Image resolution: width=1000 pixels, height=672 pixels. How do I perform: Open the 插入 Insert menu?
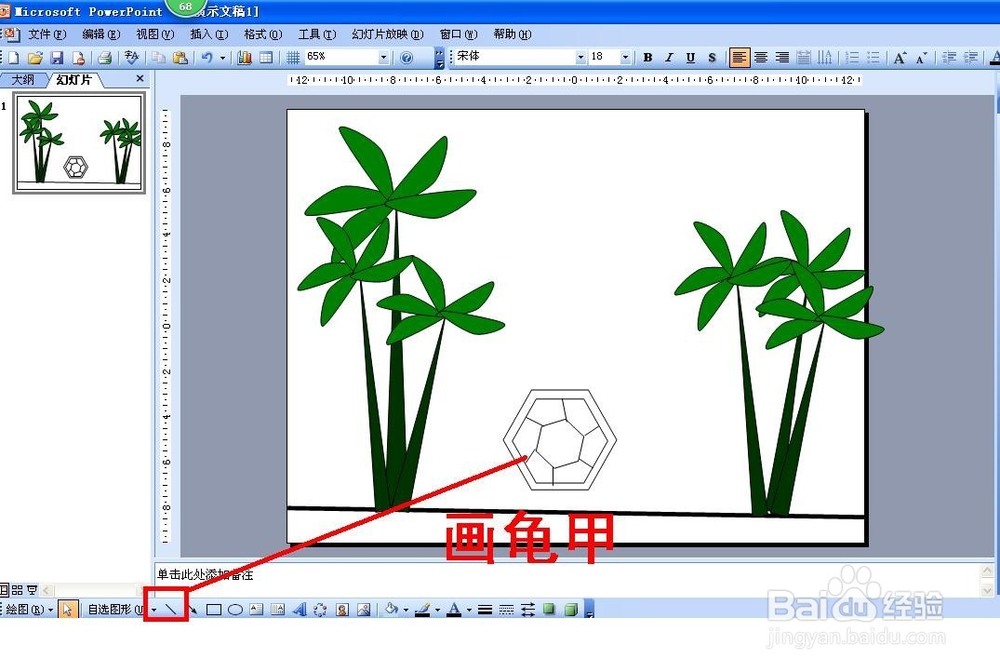(209, 34)
